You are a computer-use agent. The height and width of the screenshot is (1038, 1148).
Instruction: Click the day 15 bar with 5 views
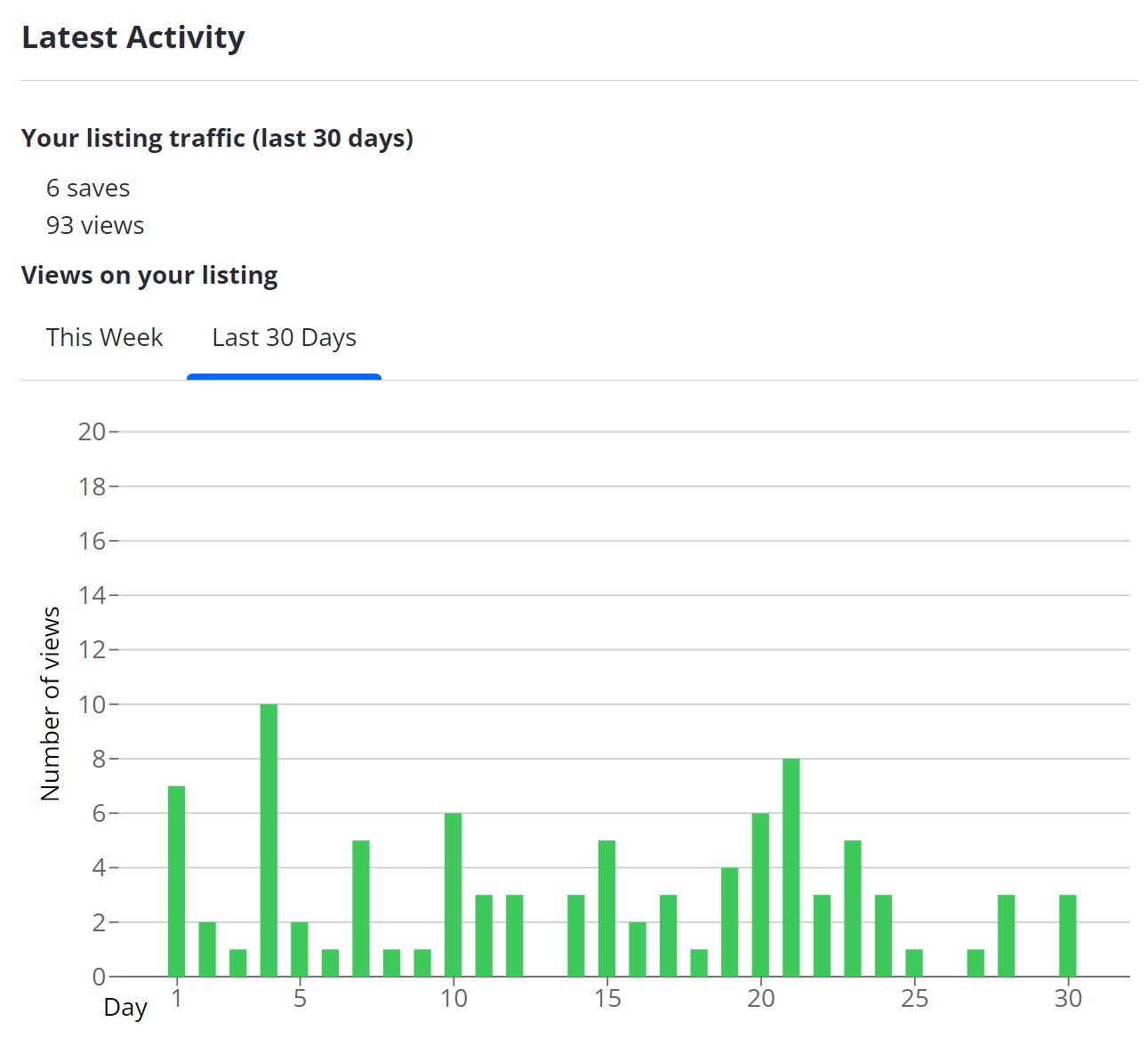pos(606,908)
